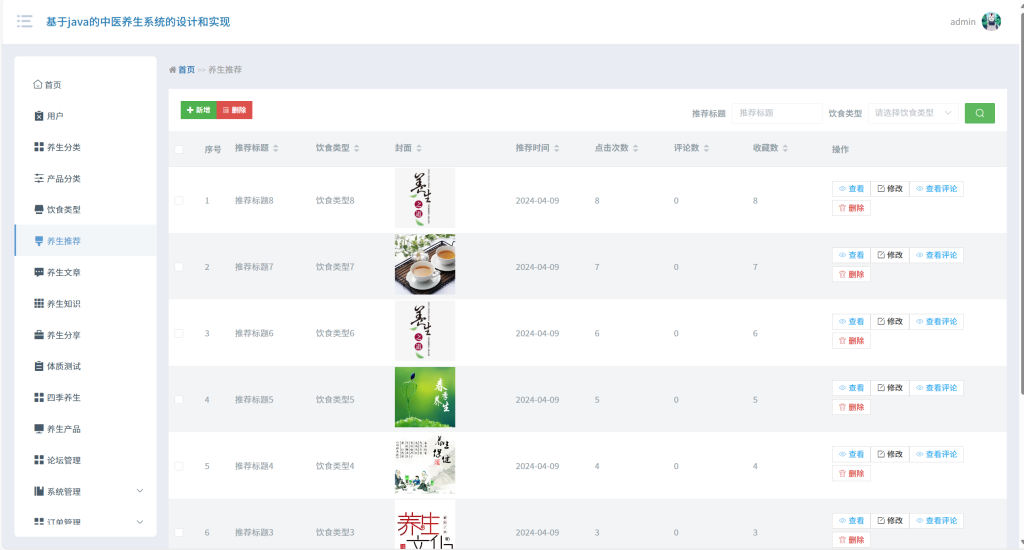
Task: Toggle the sidebar hamburger menu icon
Action: point(25,22)
